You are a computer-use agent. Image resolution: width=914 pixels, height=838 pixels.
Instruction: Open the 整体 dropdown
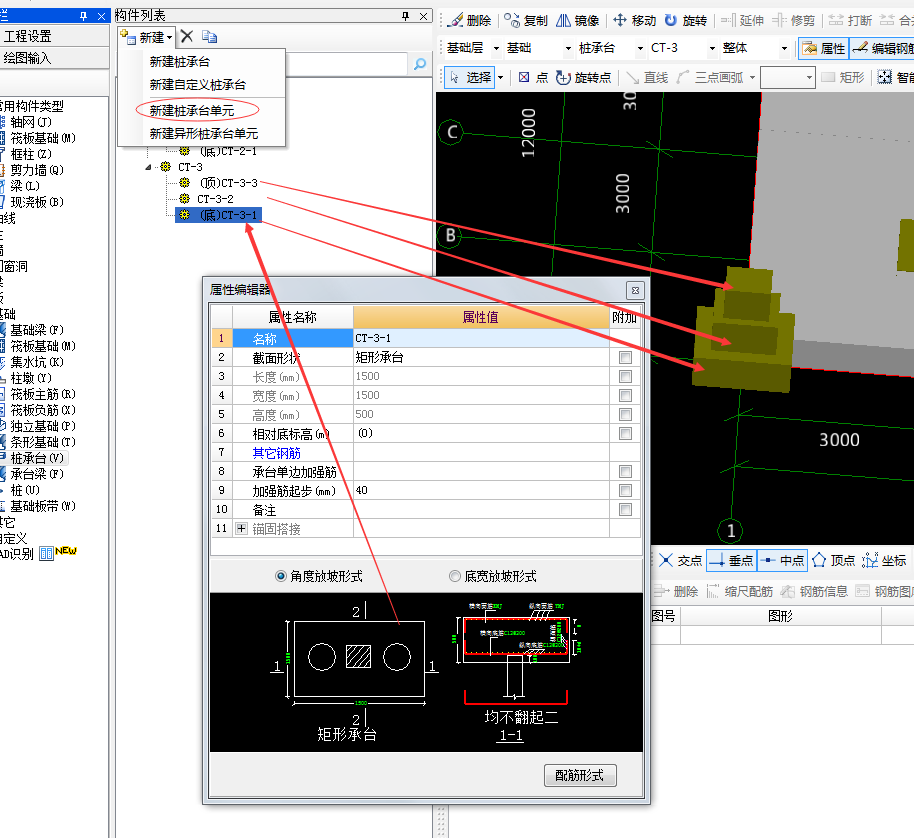pyautogui.click(x=785, y=48)
